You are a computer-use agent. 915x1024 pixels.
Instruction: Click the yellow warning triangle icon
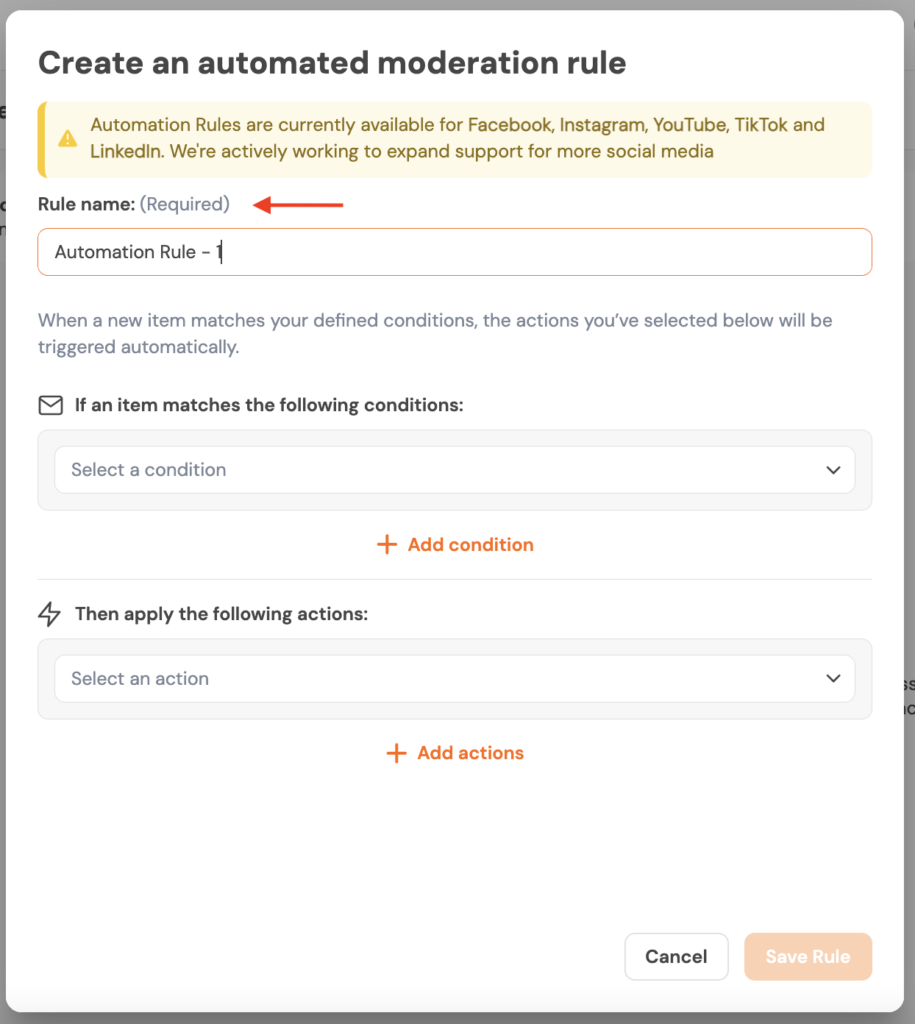[67, 139]
